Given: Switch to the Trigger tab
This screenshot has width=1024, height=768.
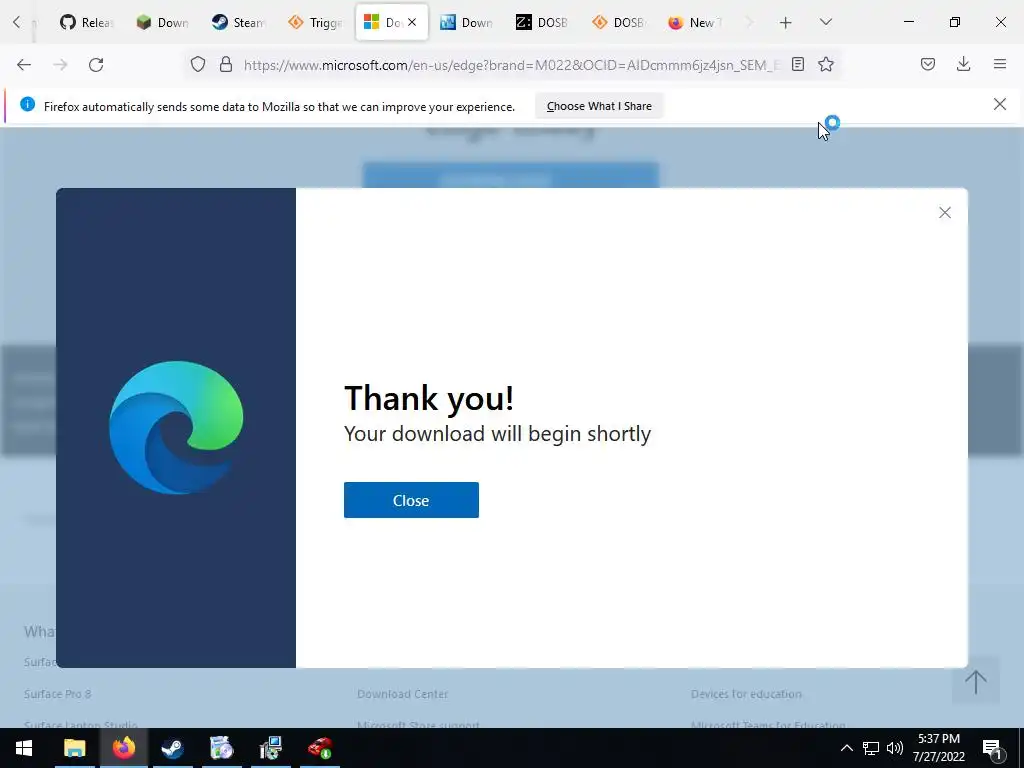Looking at the screenshot, I should point(315,22).
